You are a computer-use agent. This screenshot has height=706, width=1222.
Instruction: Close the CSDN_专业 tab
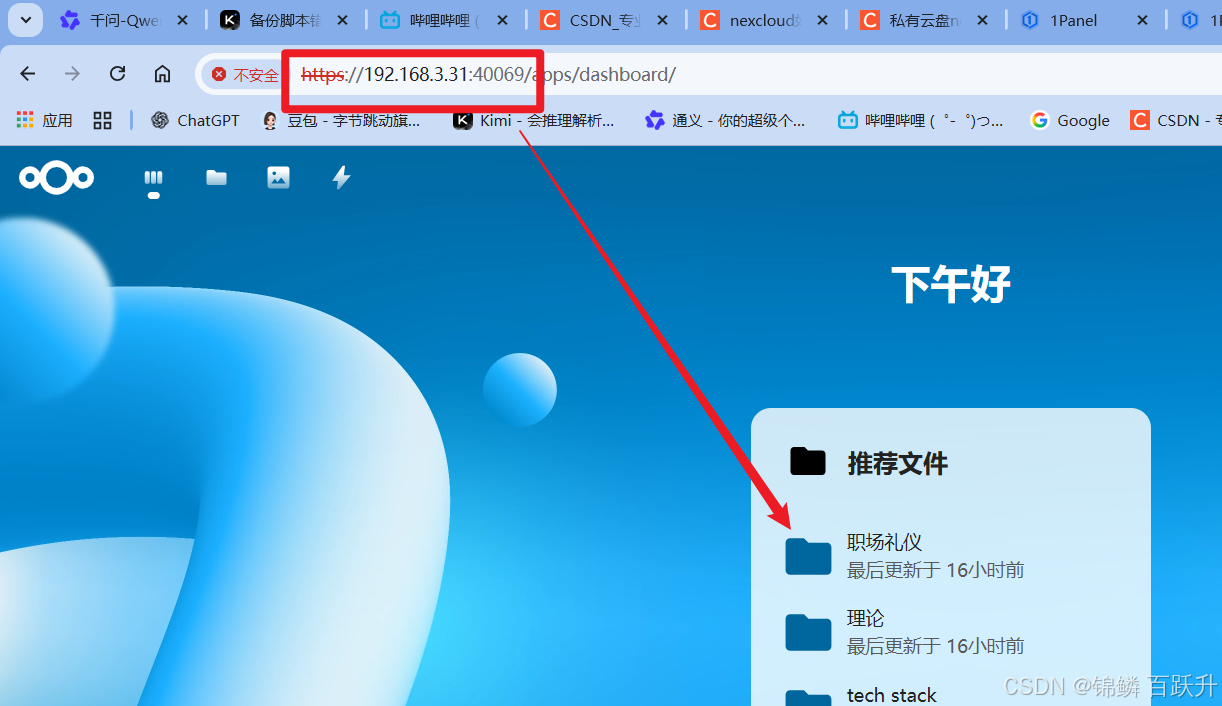pos(663,20)
